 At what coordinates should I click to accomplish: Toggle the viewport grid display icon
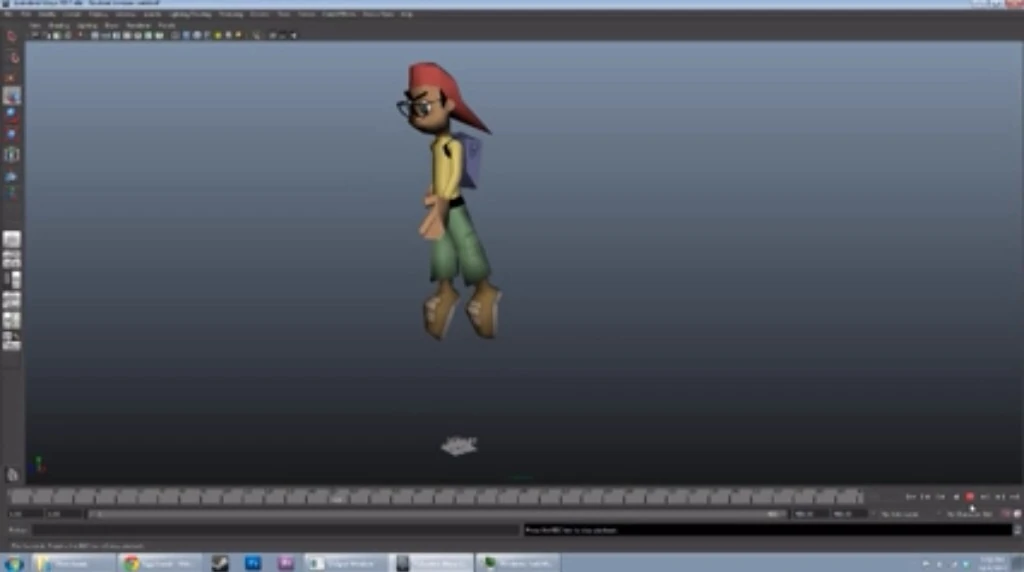(97, 35)
